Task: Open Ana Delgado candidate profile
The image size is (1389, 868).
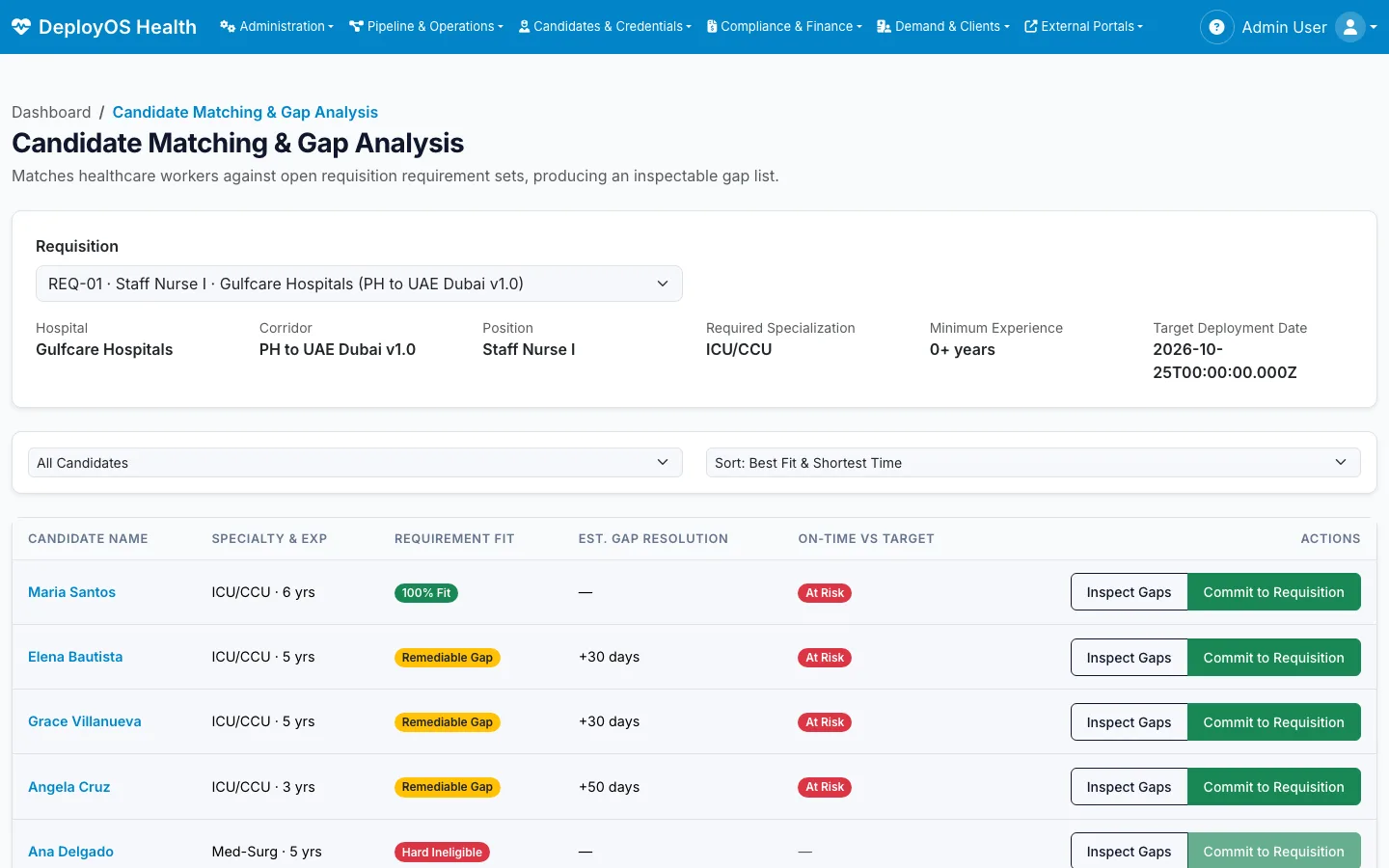Action: [70, 852]
